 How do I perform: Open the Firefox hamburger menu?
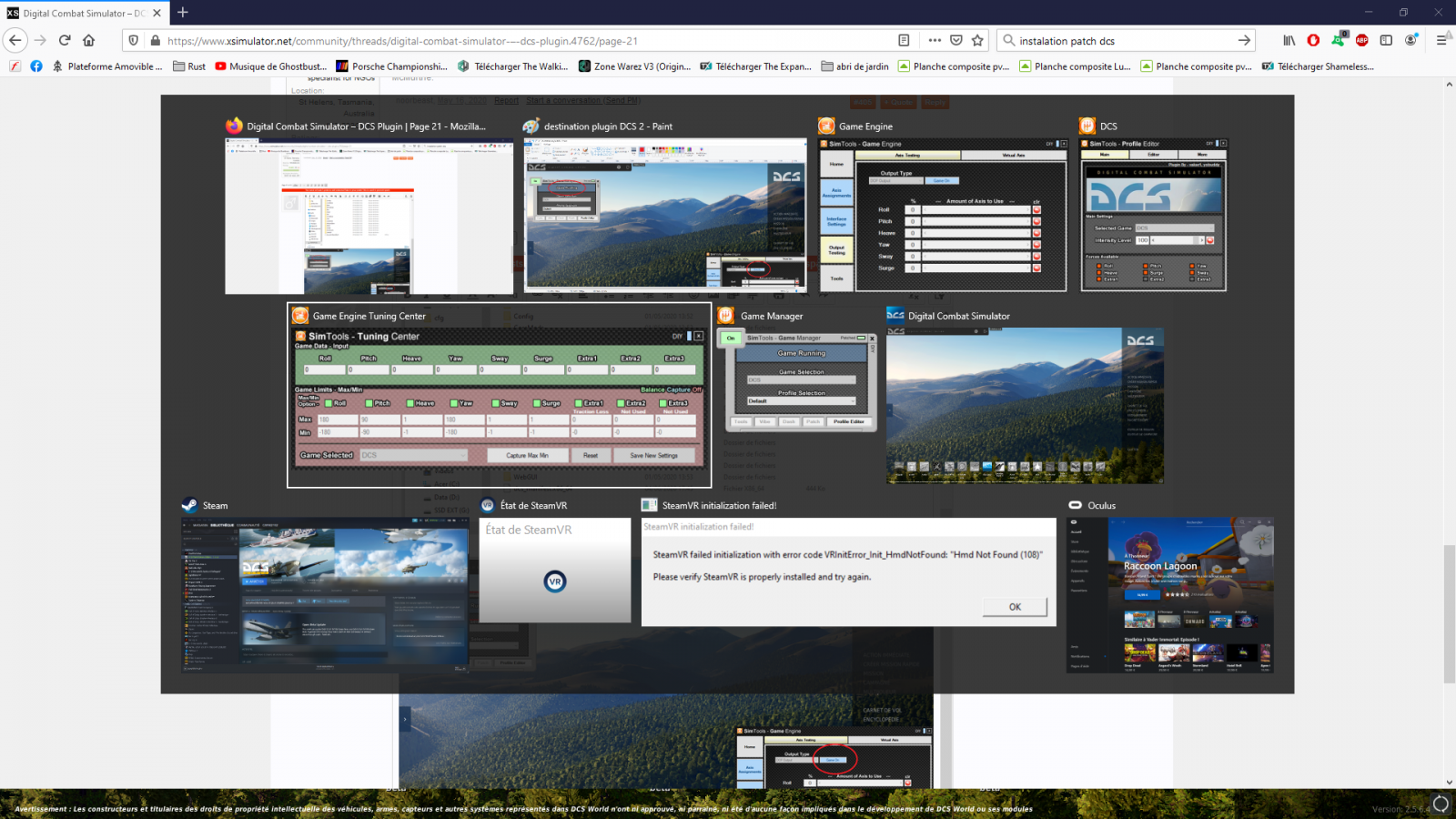click(1441, 40)
